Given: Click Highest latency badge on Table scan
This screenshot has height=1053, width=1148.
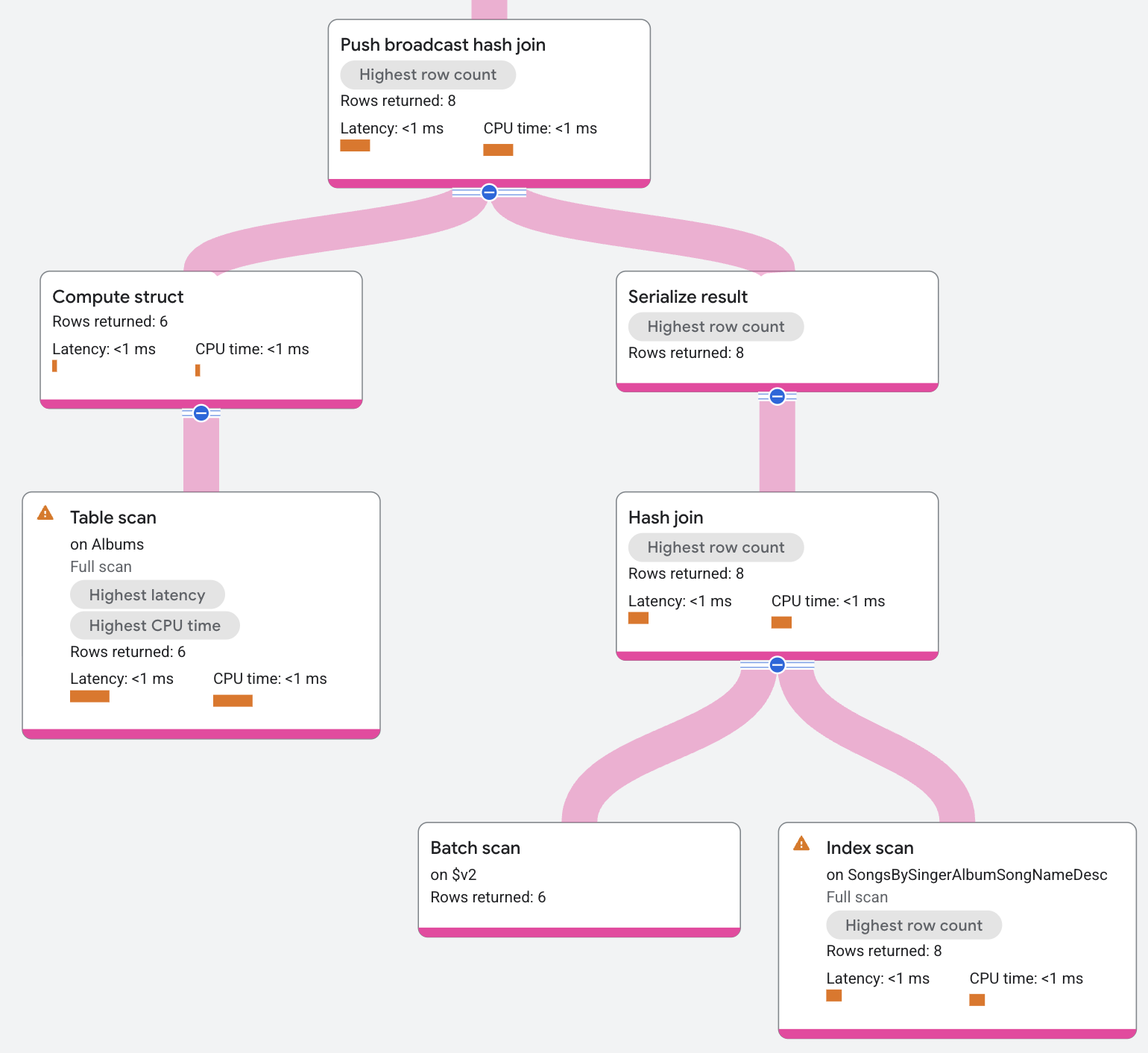Looking at the screenshot, I should (147, 595).
